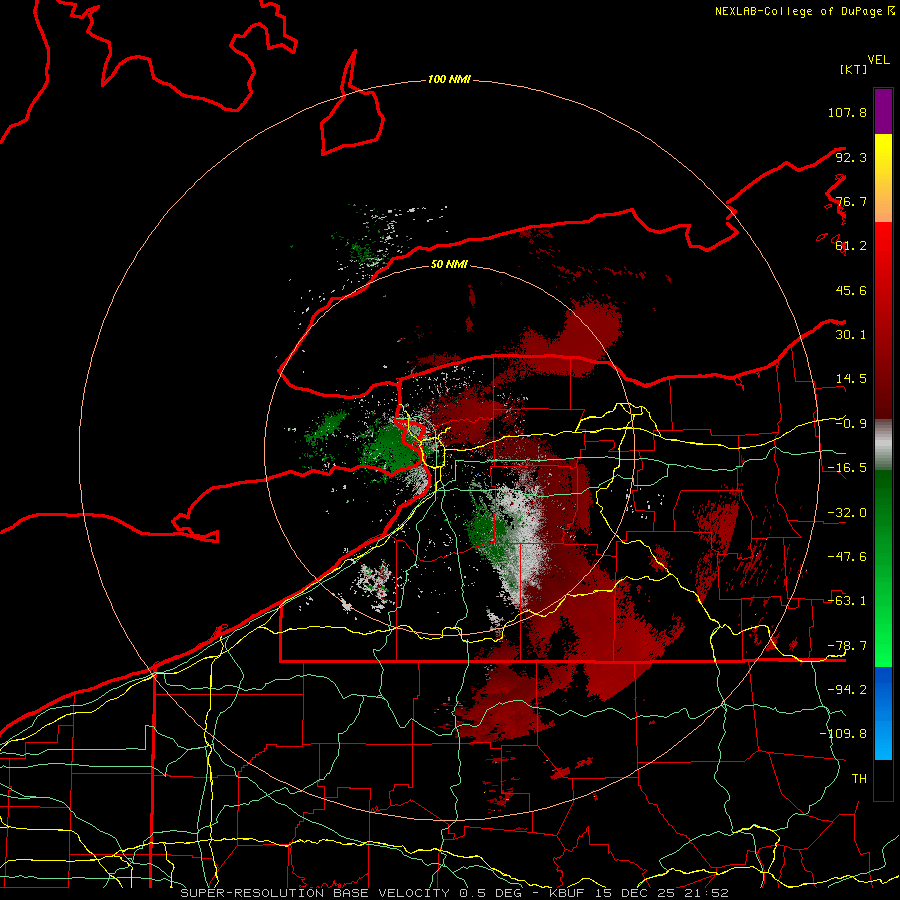Click the -32.0 velocity legend value
This screenshot has height=900, width=900.
coord(847,513)
